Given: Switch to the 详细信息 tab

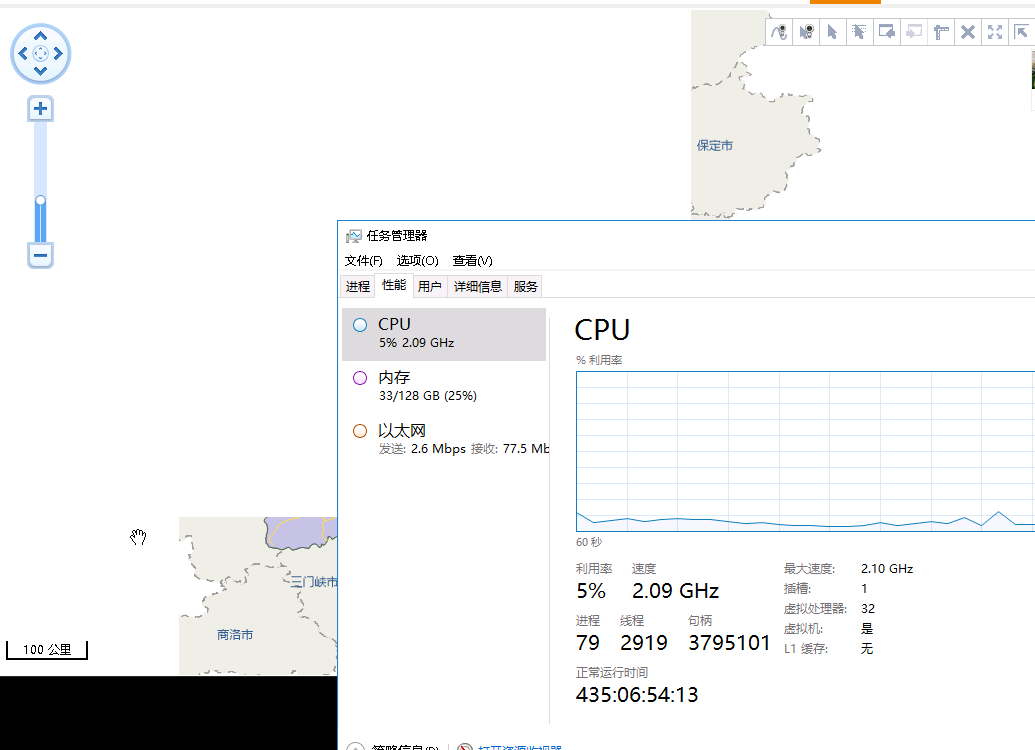Looking at the screenshot, I should pyautogui.click(x=477, y=287).
